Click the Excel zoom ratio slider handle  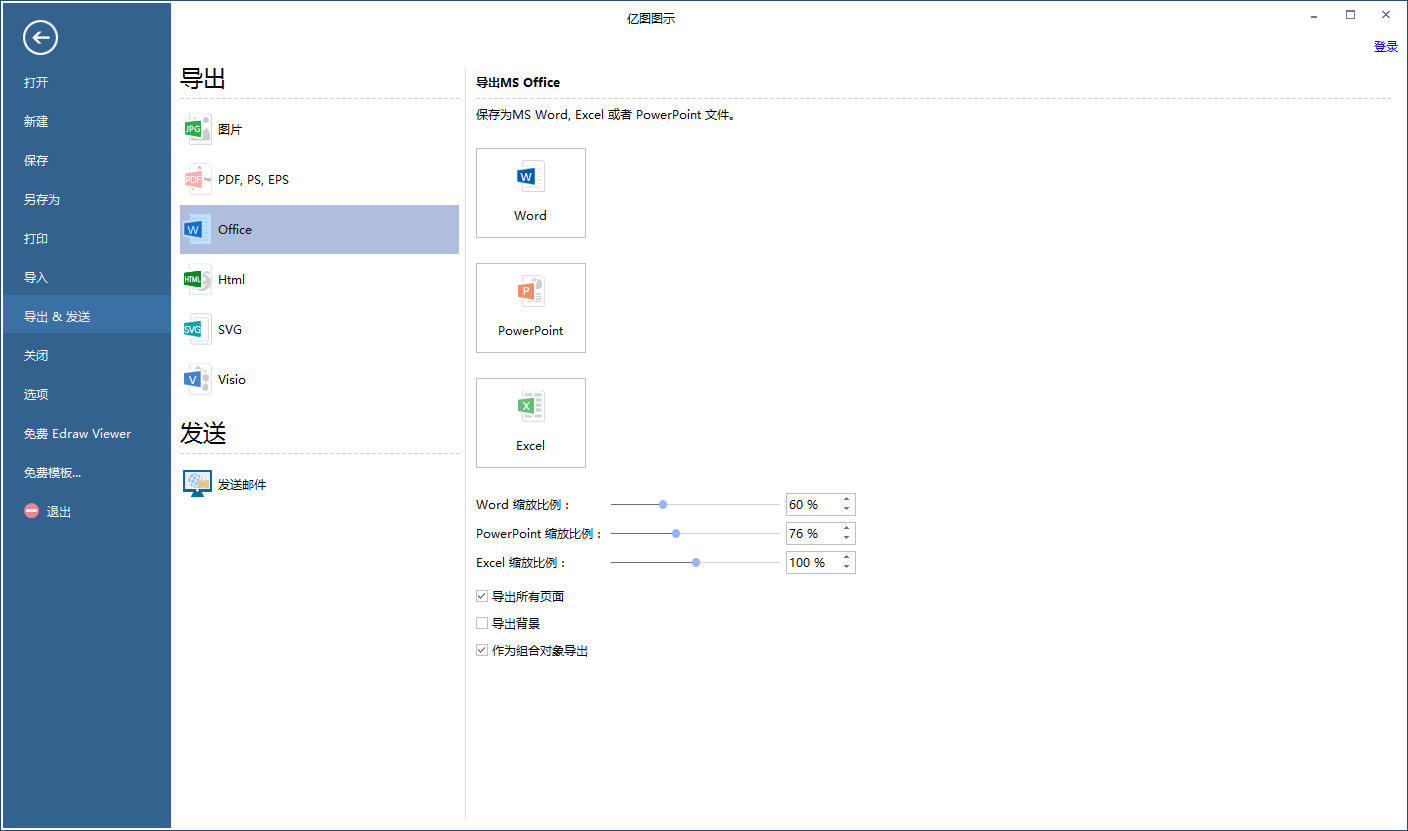tap(696, 562)
